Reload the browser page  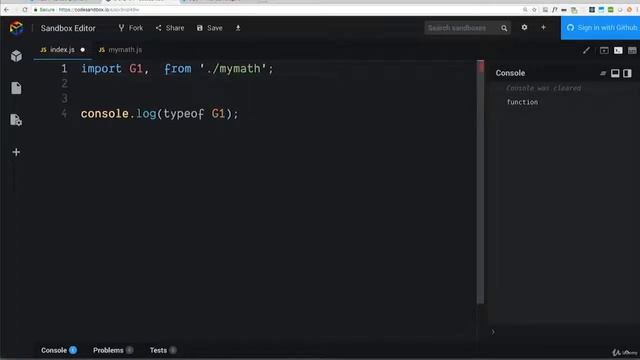click(x=25, y=9)
